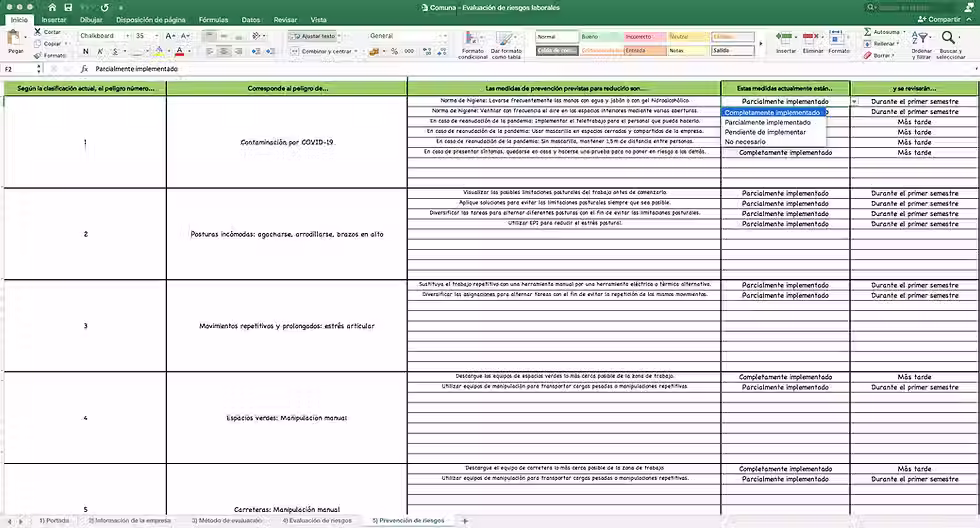Open Formato condicional
This screenshot has height=528, width=980.
472,45
